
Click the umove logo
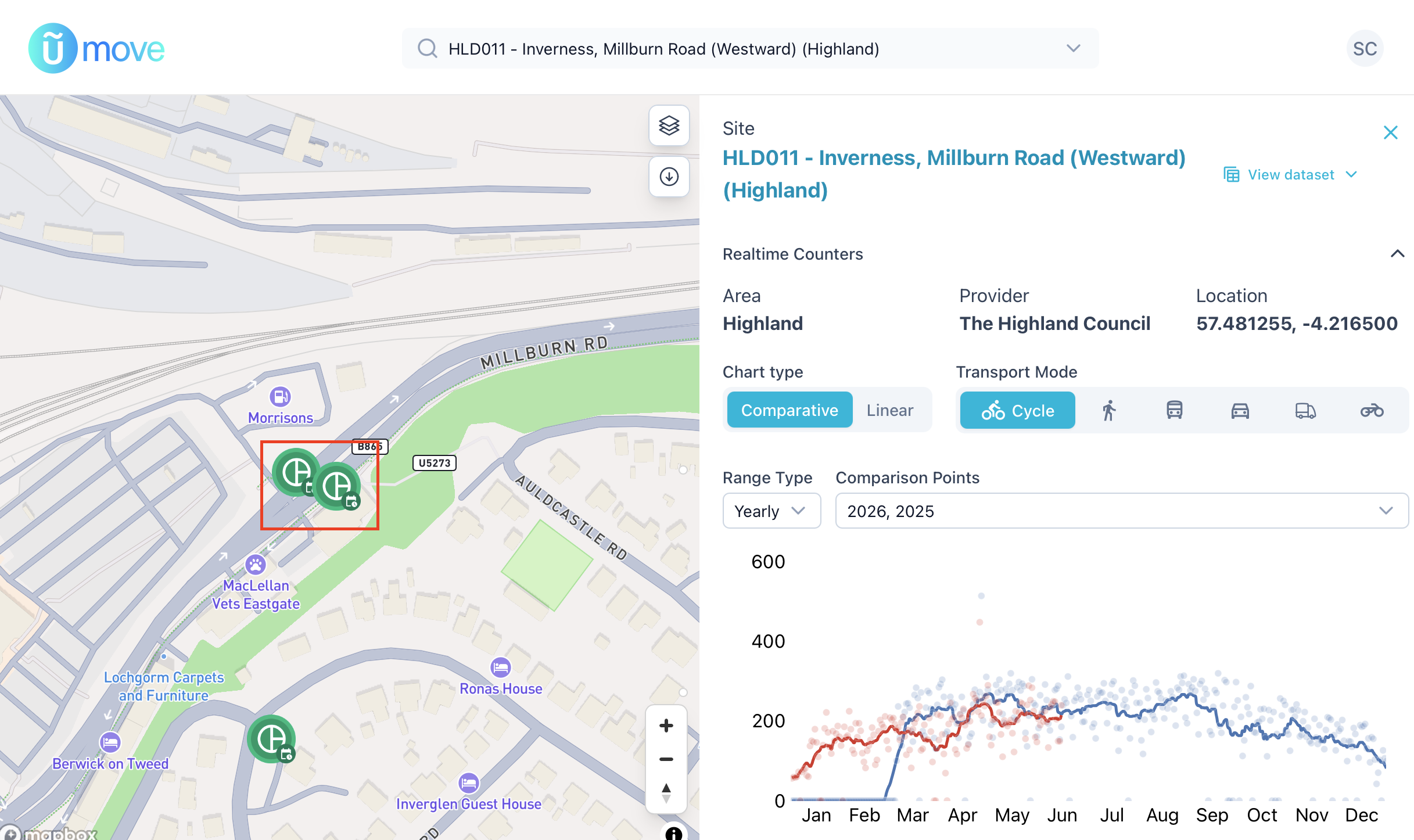coord(96,48)
